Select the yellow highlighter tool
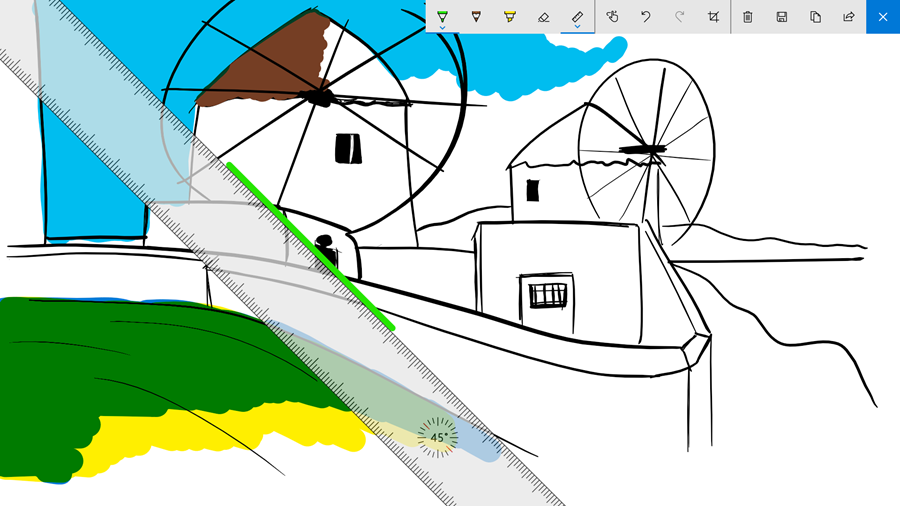 click(510, 16)
